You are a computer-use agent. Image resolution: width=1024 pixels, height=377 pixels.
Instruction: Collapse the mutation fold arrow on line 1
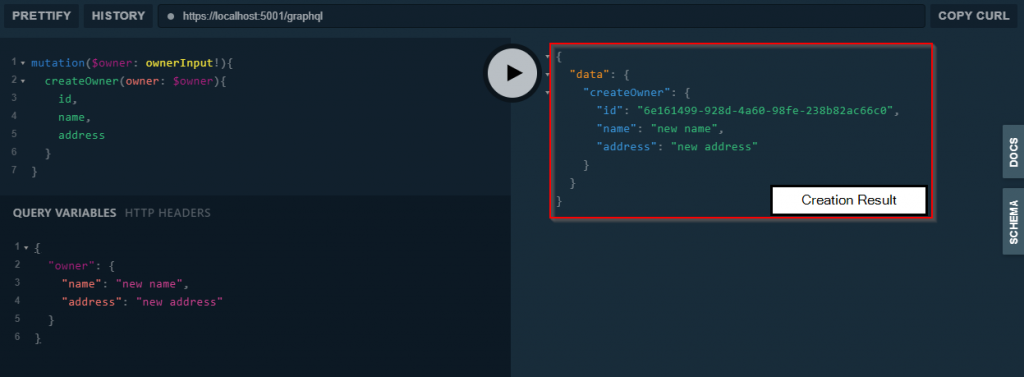(23, 63)
